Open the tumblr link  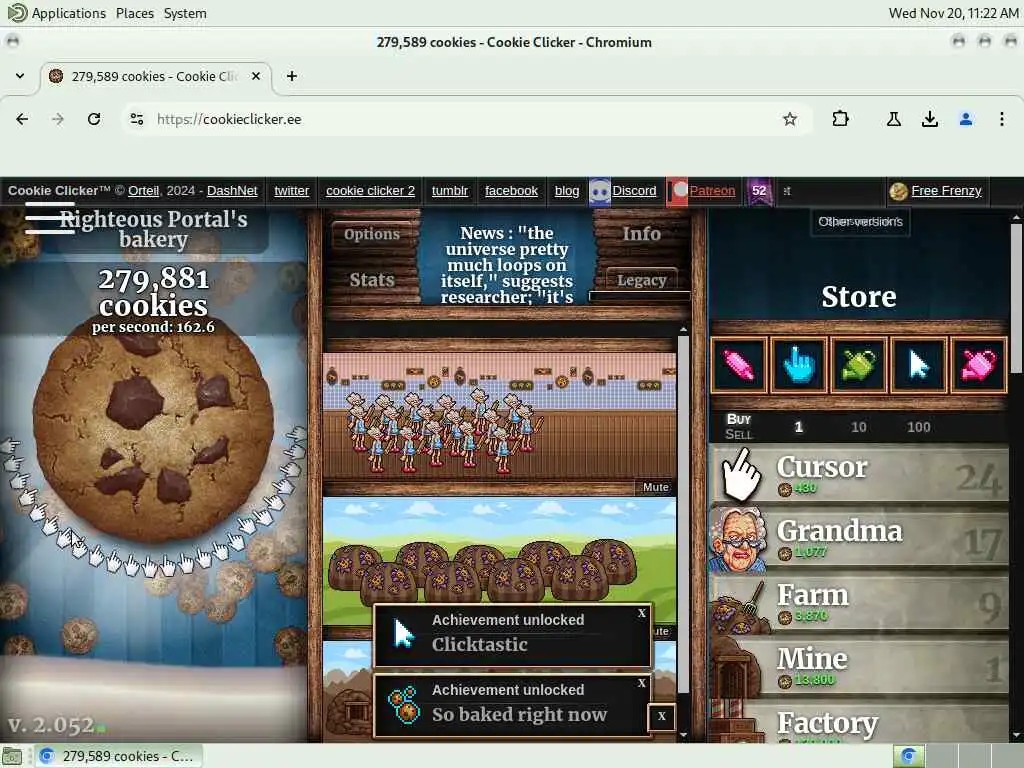coord(450,191)
